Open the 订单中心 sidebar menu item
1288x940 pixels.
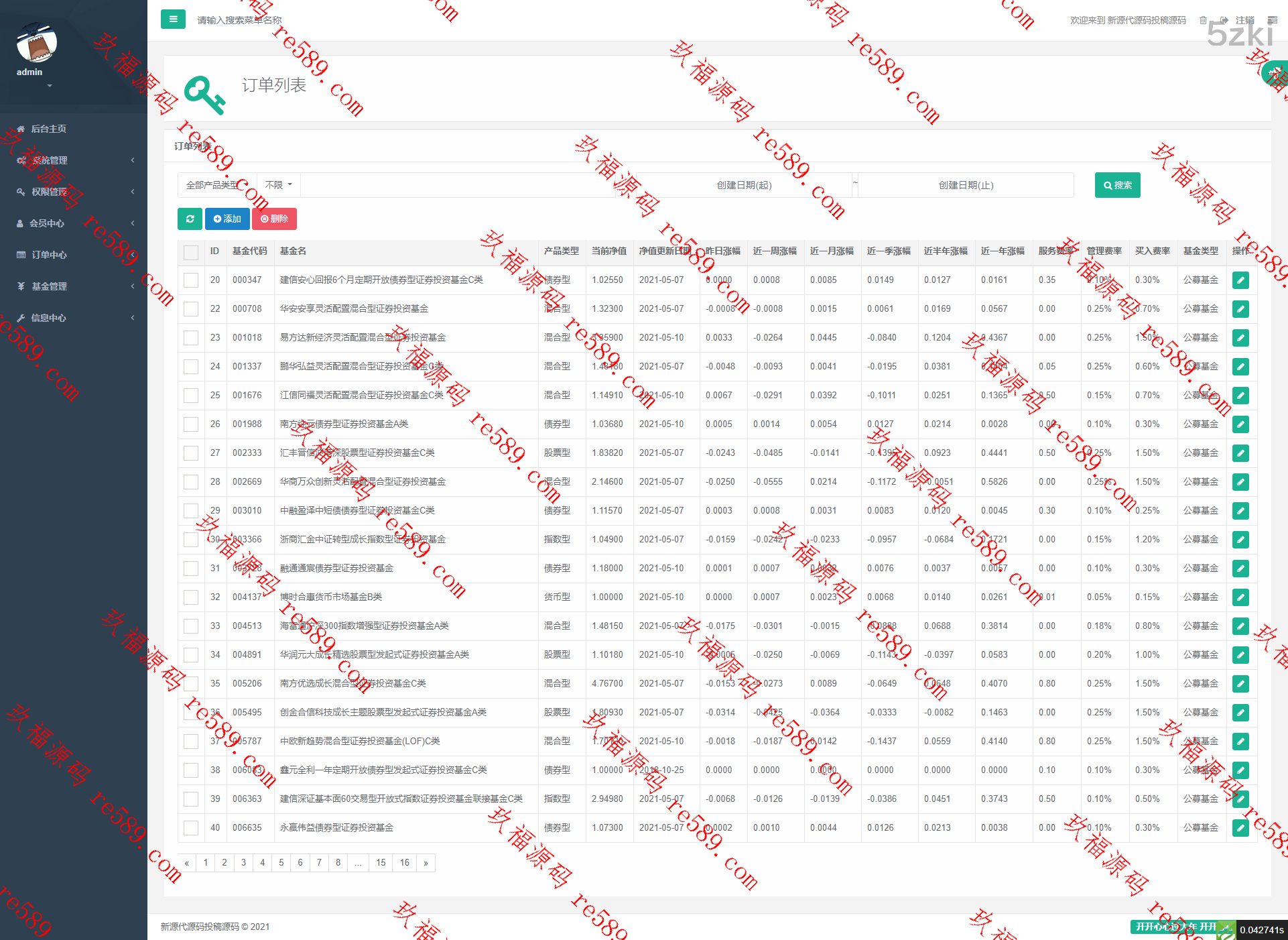(x=50, y=255)
